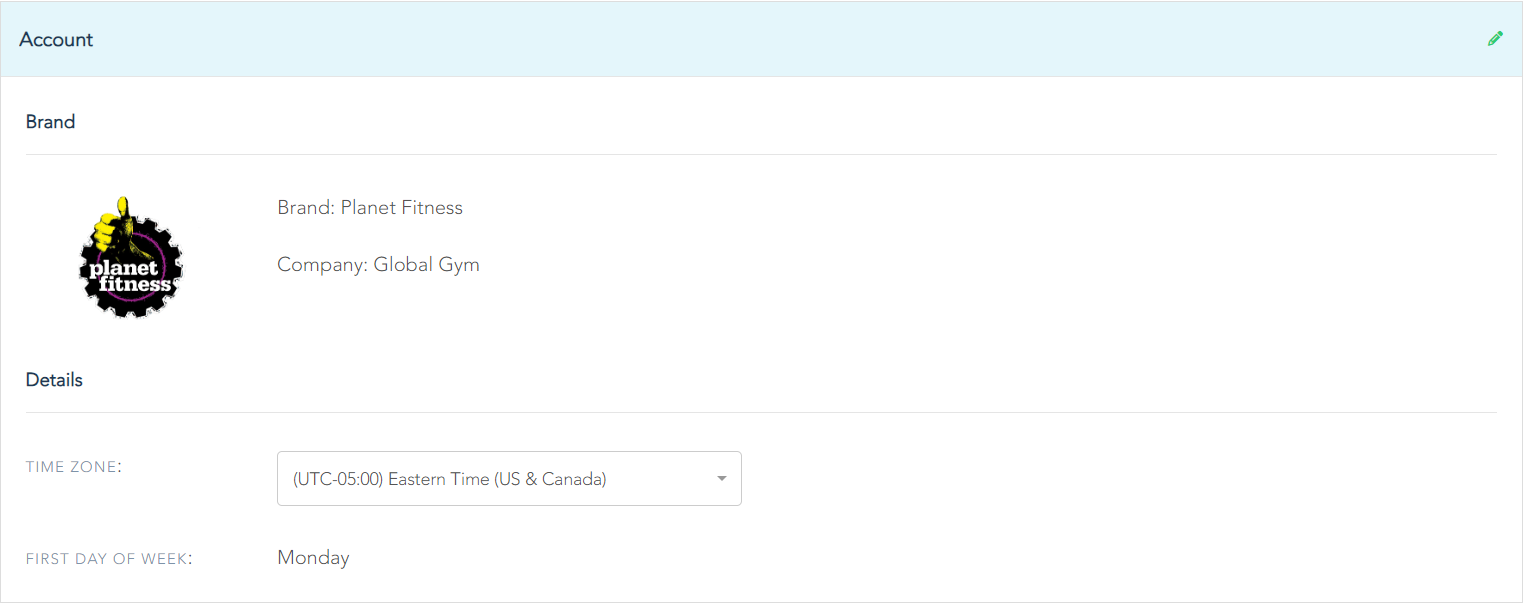Open the Time Zone dropdown
The height and width of the screenshot is (604, 1523).
click(509, 478)
